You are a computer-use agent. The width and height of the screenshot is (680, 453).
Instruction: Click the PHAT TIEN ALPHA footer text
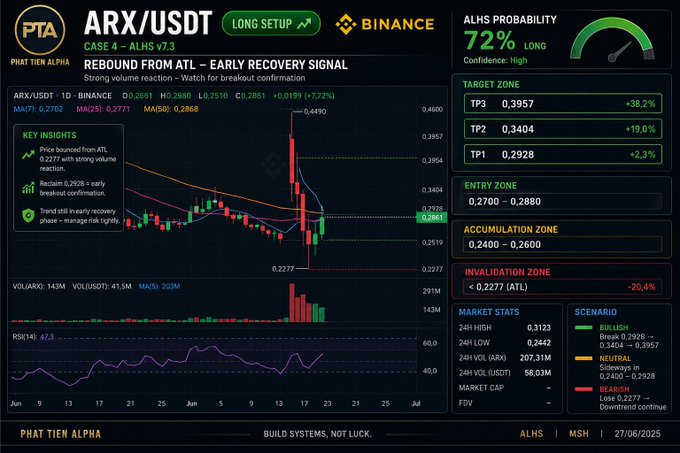(61, 434)
